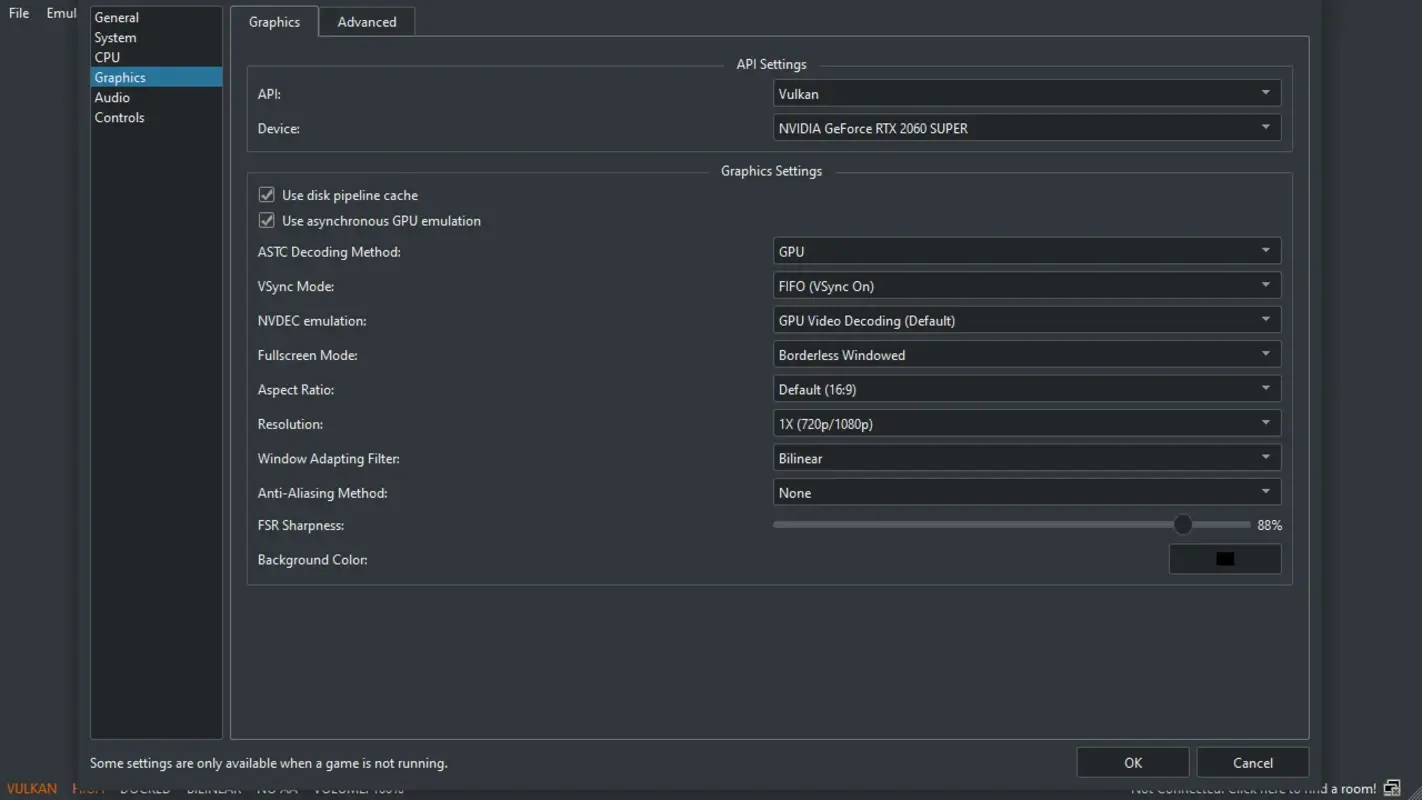The height and width of the screenshot is (800, 1422).
Task: Click the HIGH accuracy indicator in the status bar
Action: [x=89, y=788]
